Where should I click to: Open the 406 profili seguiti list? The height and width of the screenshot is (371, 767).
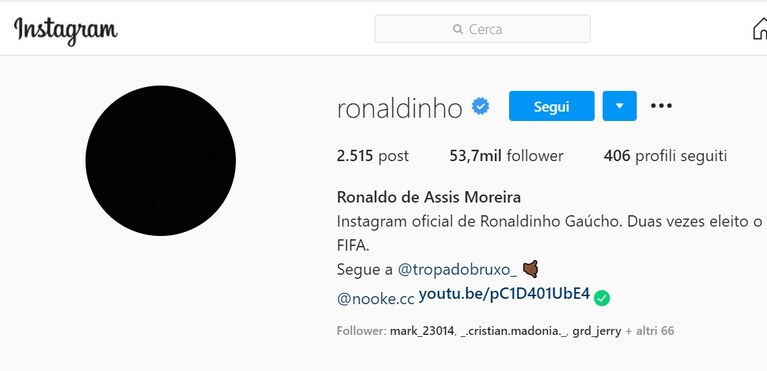tap(665, 156)
